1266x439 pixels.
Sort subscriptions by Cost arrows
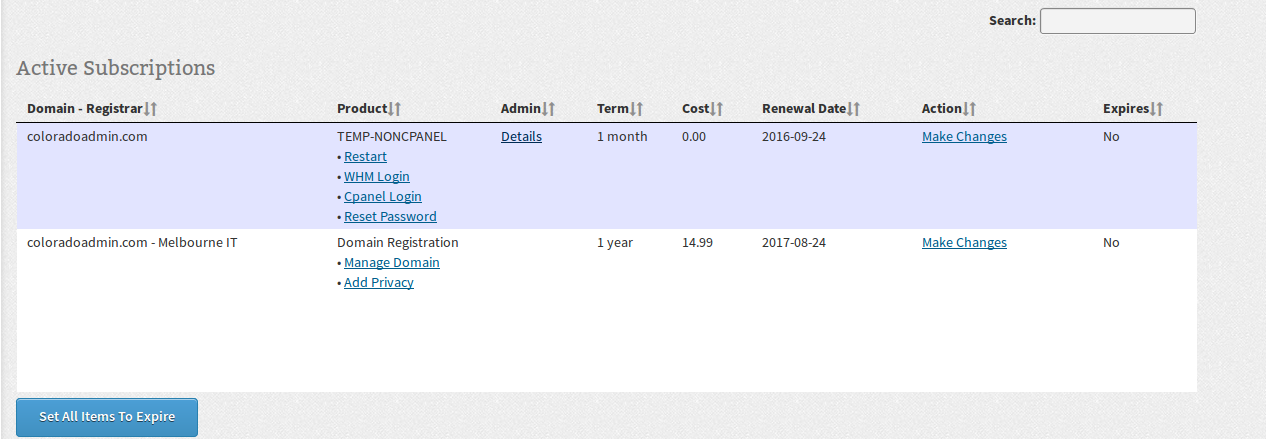(716, 109)
